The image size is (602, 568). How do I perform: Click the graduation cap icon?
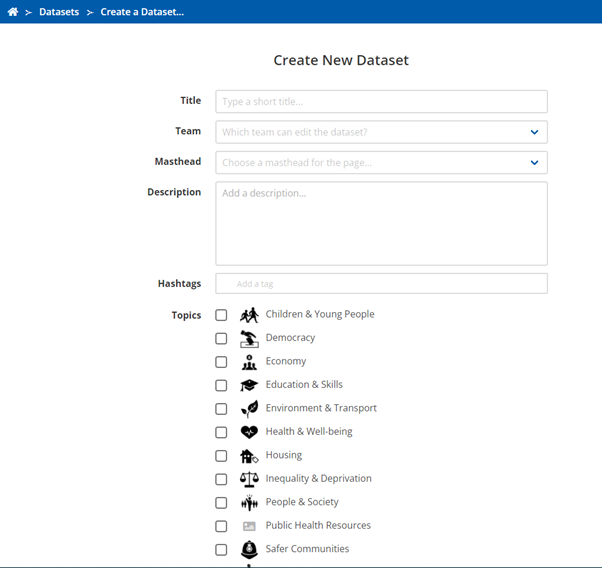249,385
